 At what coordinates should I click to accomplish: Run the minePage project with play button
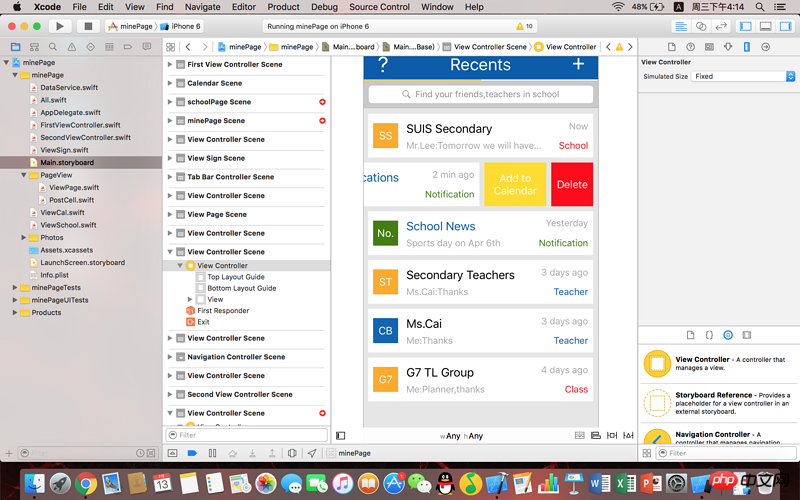point(60,26)
